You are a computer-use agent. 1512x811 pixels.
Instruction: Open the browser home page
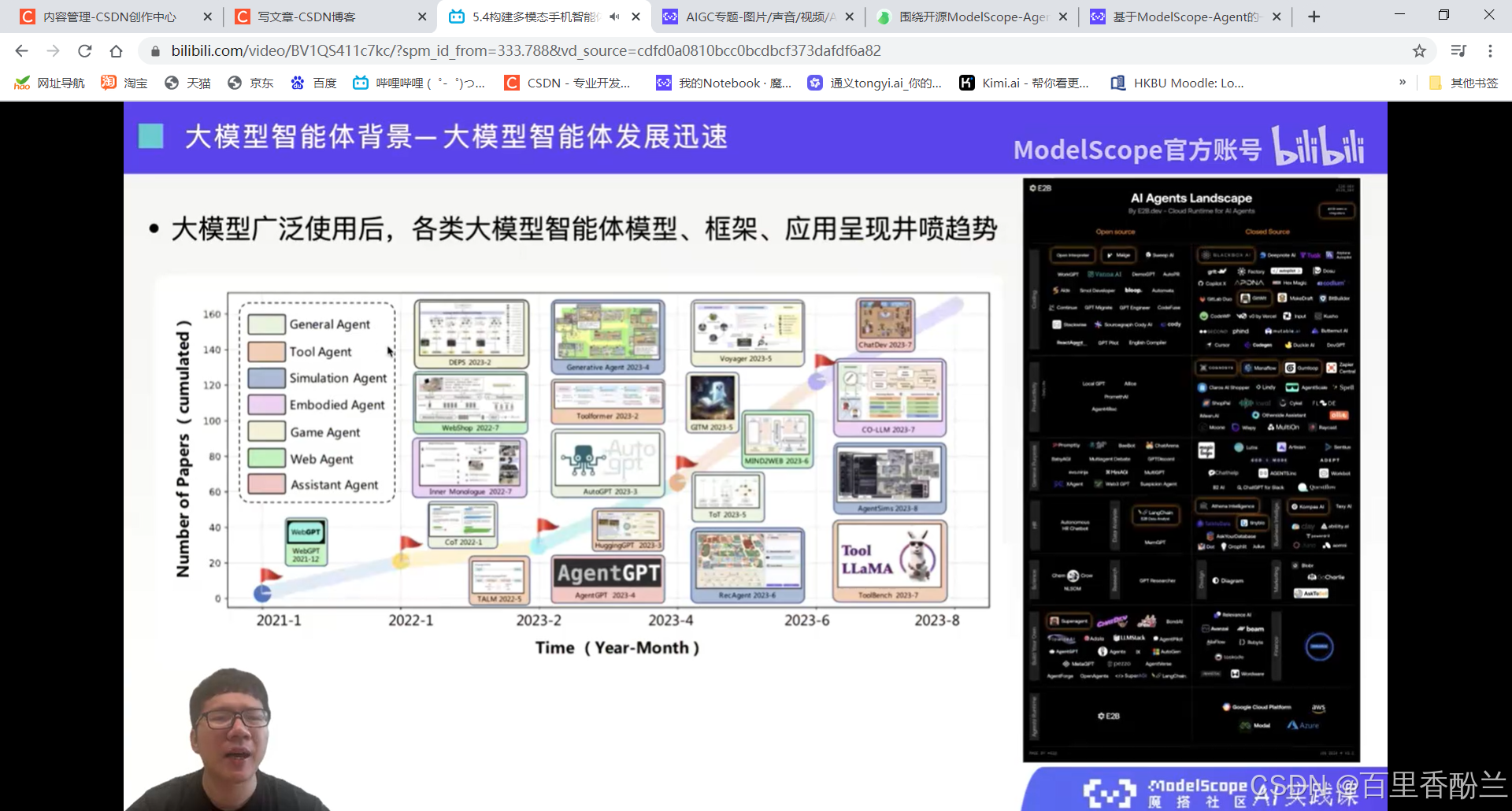(116, 51)
